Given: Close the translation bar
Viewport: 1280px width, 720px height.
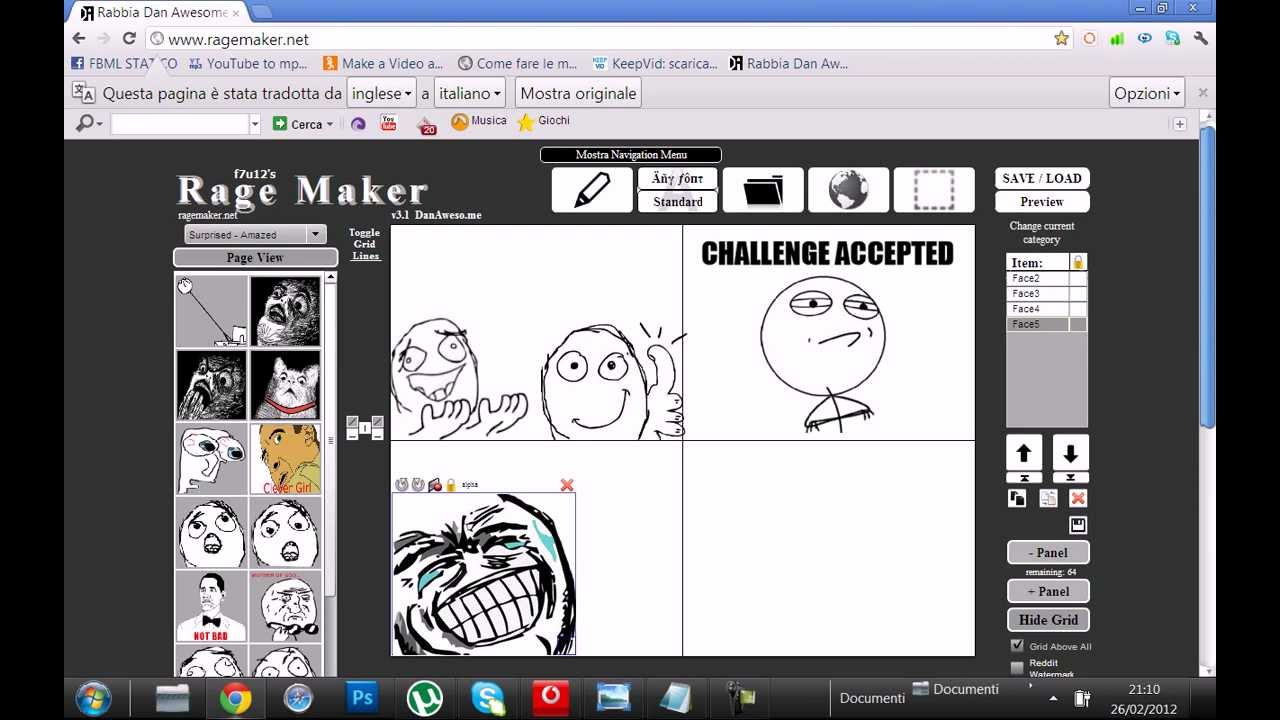Looking at the screenshot, I should pyautogui.click(x=1203, y=93).
